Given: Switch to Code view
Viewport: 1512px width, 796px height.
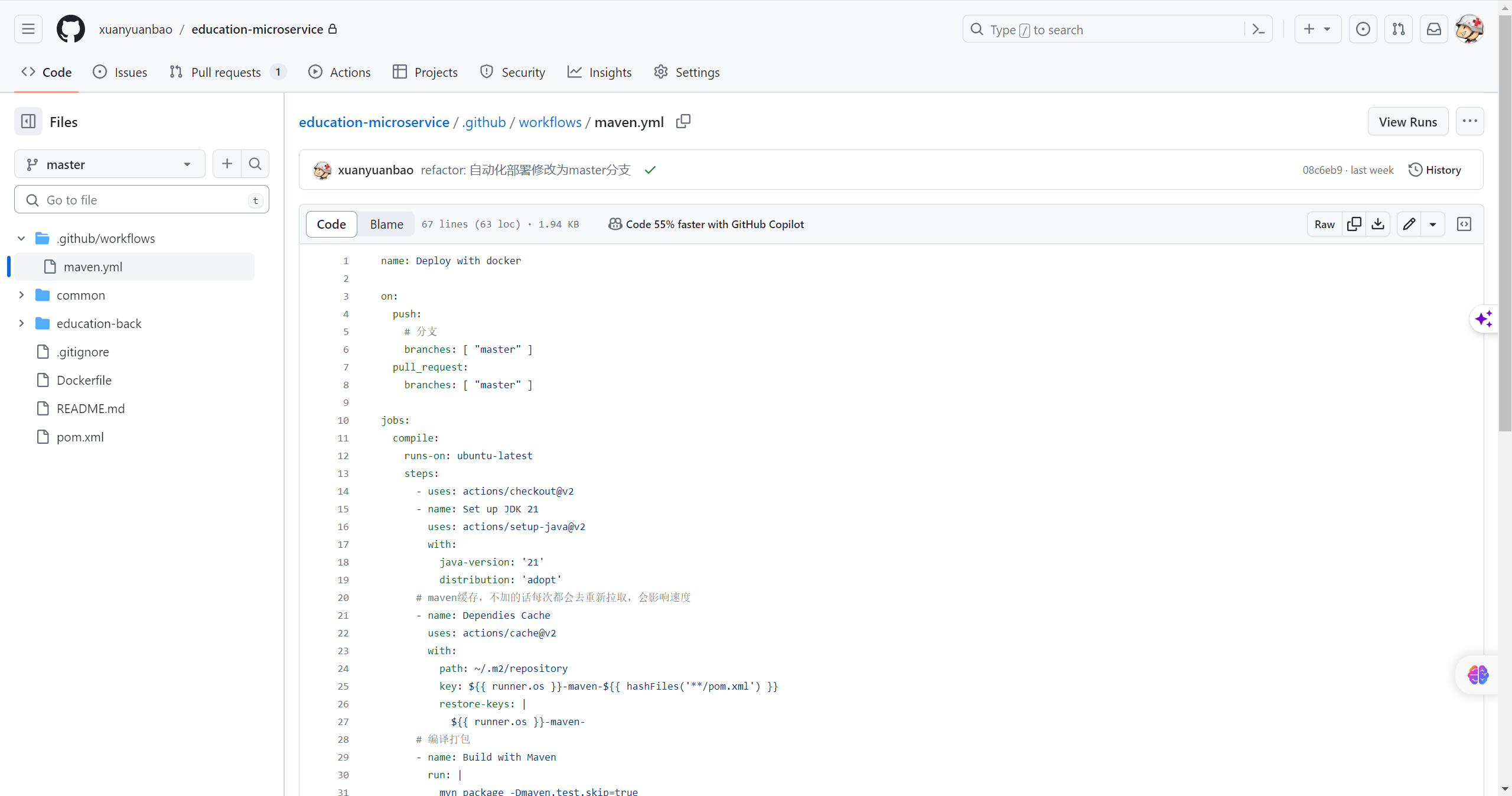Looking at the screenshot, I should tap(331, 224).
